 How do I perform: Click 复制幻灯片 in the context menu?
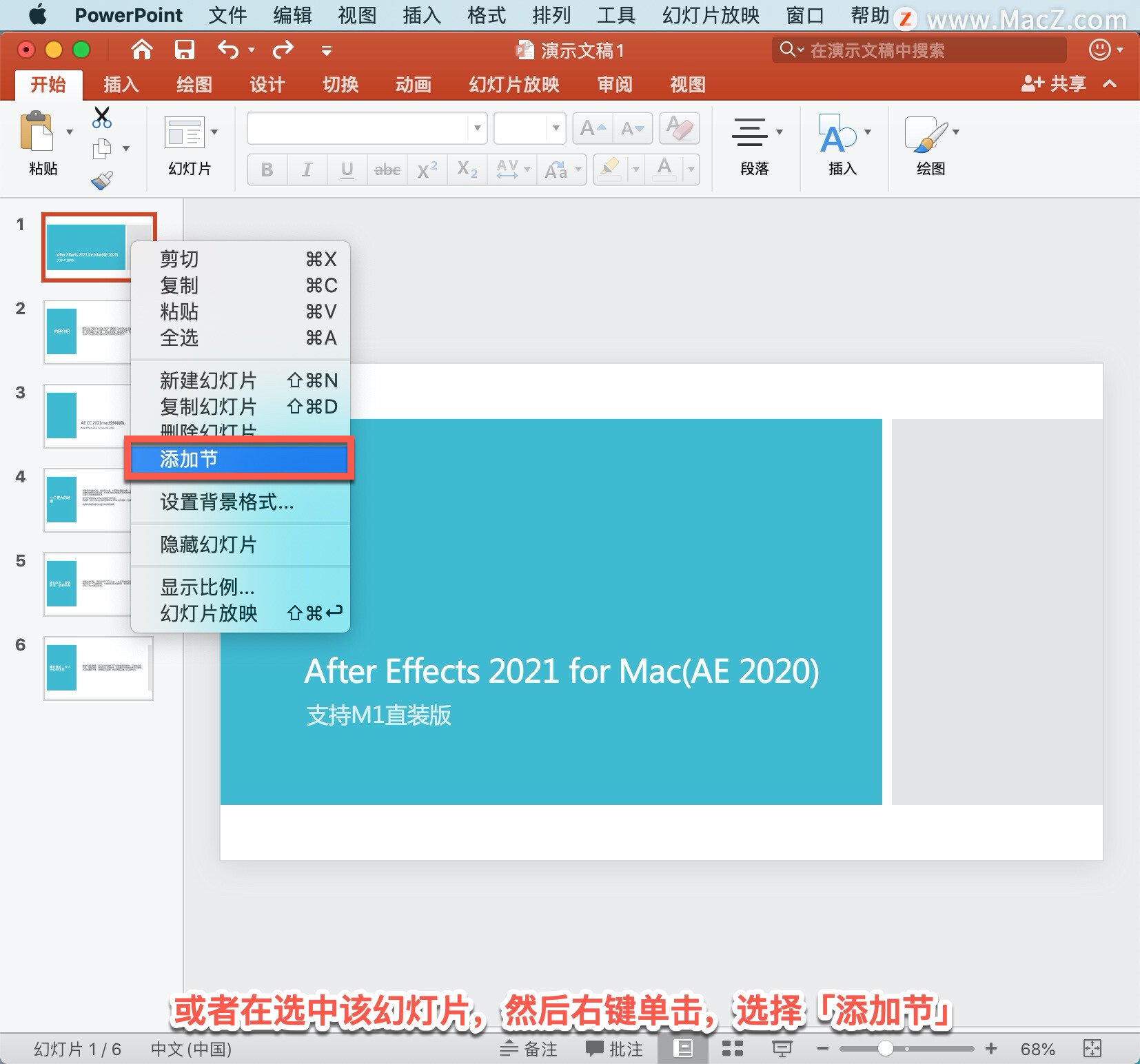point(241,407)
